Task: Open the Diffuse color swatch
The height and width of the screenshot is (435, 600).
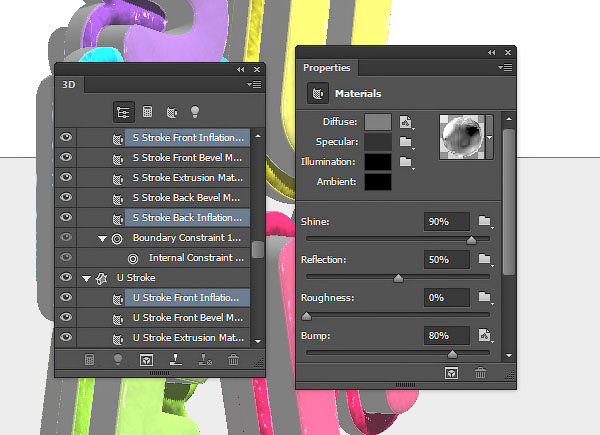Action: pyautogui.click(x=378, y=122)
